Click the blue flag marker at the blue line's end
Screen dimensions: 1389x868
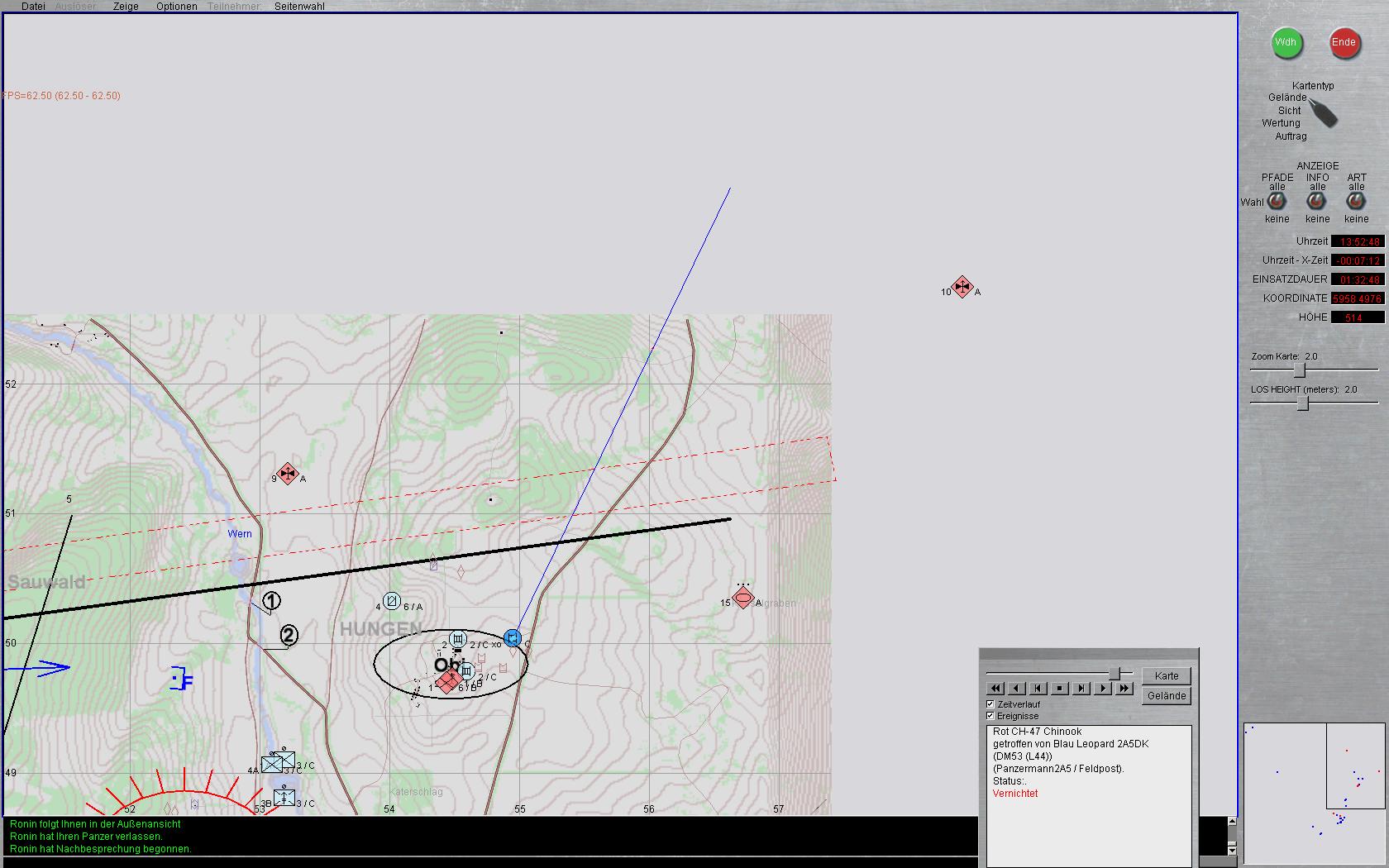coord(513,638)
